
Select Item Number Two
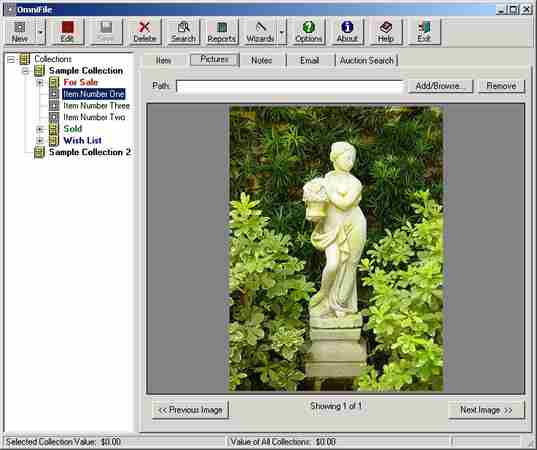click(x=94, y=117)
